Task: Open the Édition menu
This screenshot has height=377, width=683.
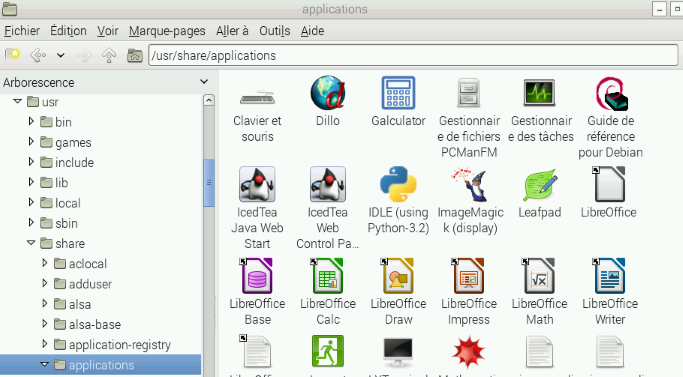Action: pyautogui.click(x=68, y=31)
